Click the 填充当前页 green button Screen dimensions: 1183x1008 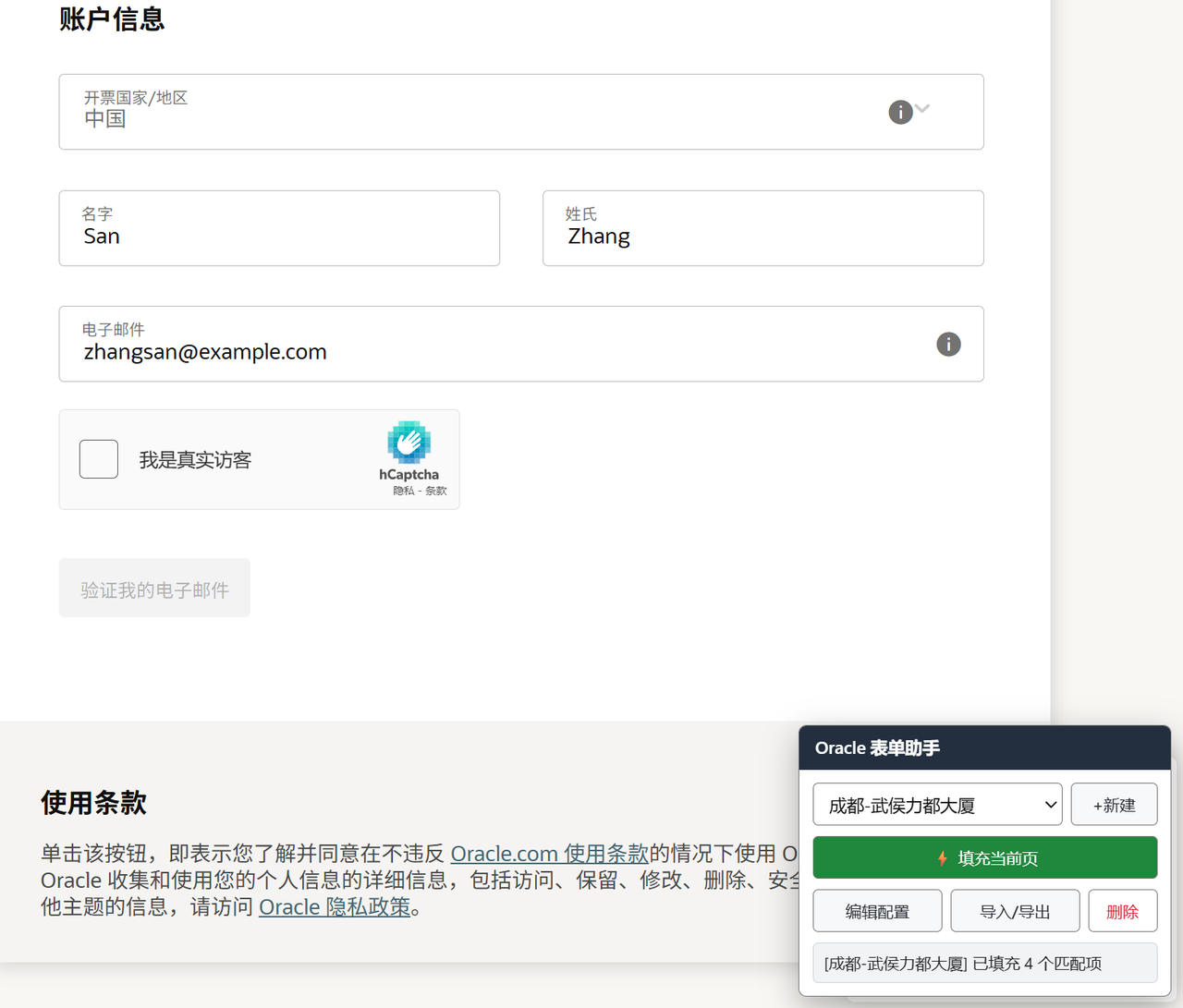(x=985, y=857)
